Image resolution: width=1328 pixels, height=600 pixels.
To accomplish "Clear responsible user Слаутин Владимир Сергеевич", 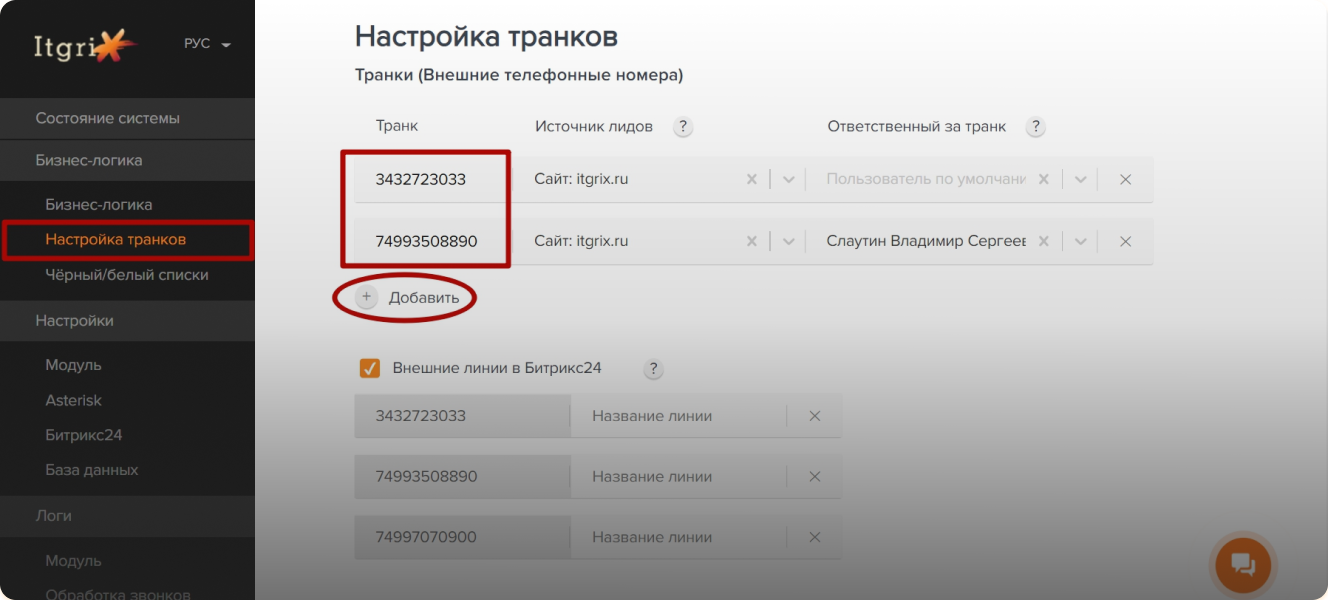I will click(1043, 241).
